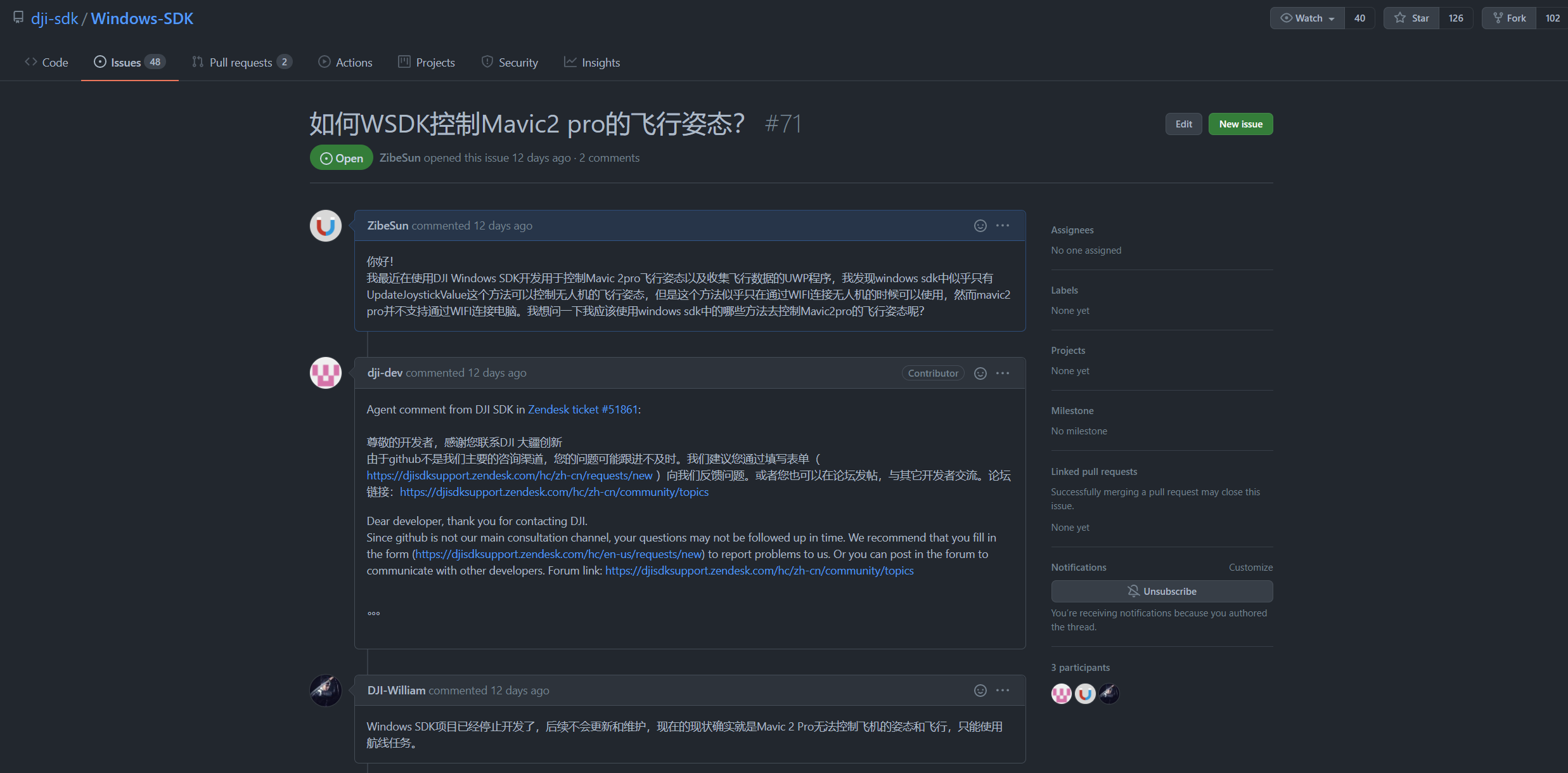The image size is (1568, 773).
Task: Click the Pull requests tab icon
Action: point(198,62)
